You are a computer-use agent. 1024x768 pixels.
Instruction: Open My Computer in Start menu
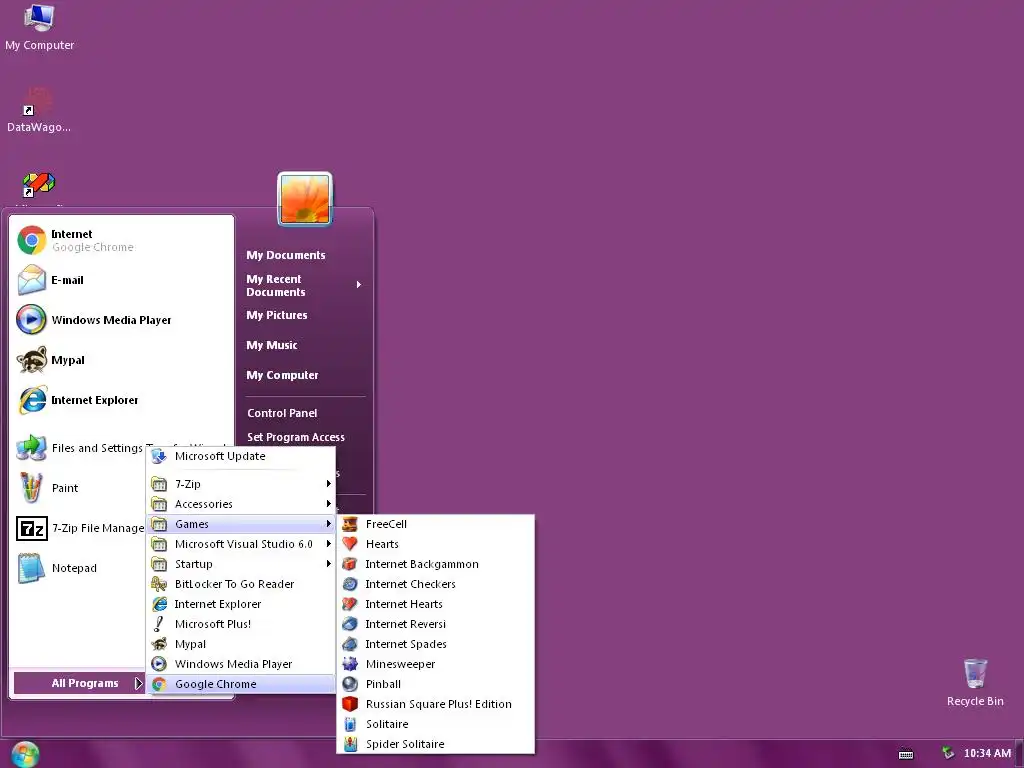click(x=282, y=375)
